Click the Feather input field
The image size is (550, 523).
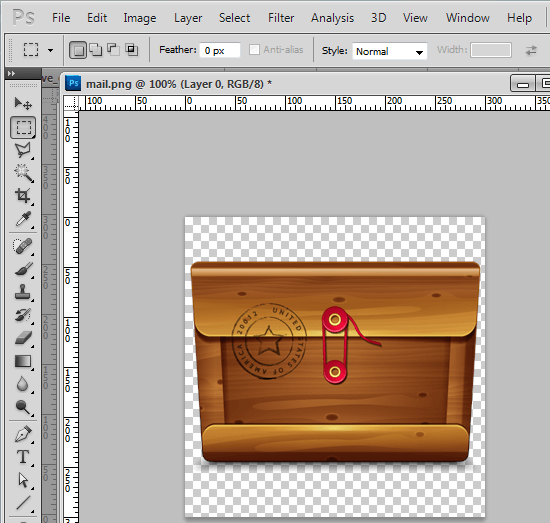tap(220, 50)
